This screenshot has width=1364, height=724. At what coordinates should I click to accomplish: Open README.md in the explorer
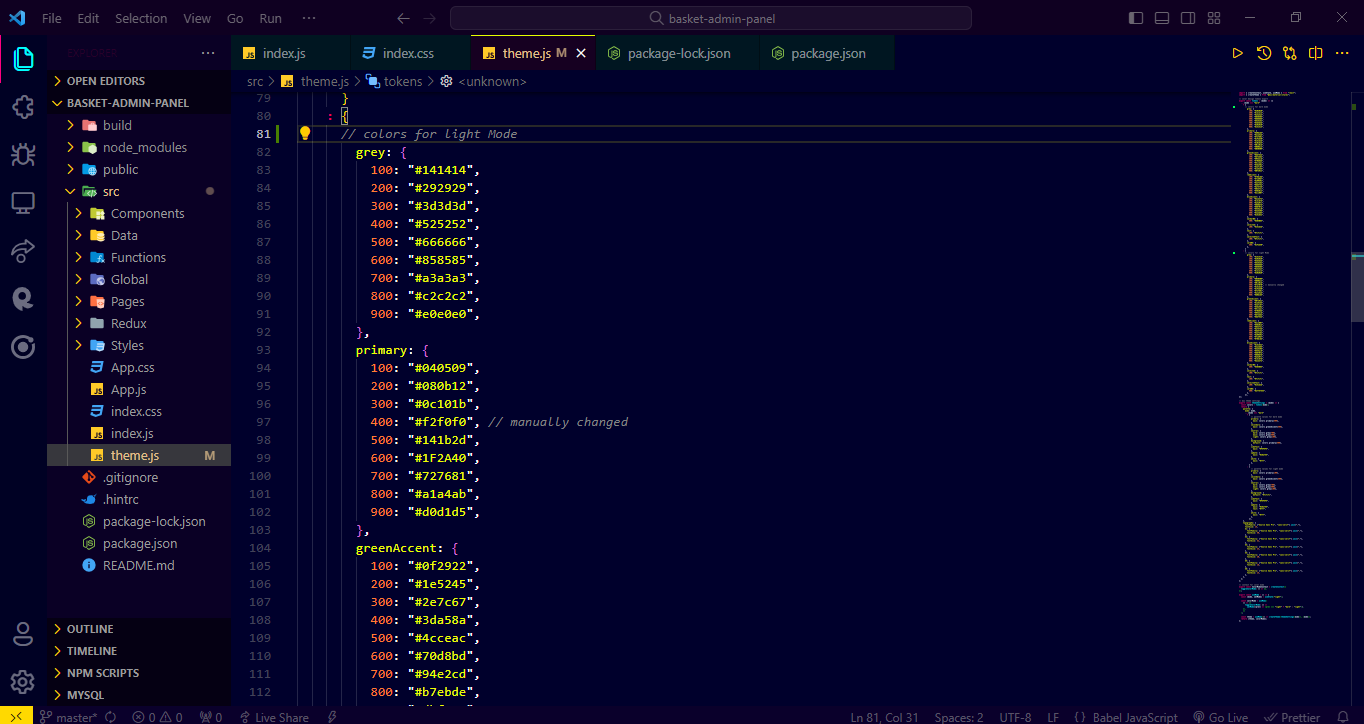pos(138,565)
